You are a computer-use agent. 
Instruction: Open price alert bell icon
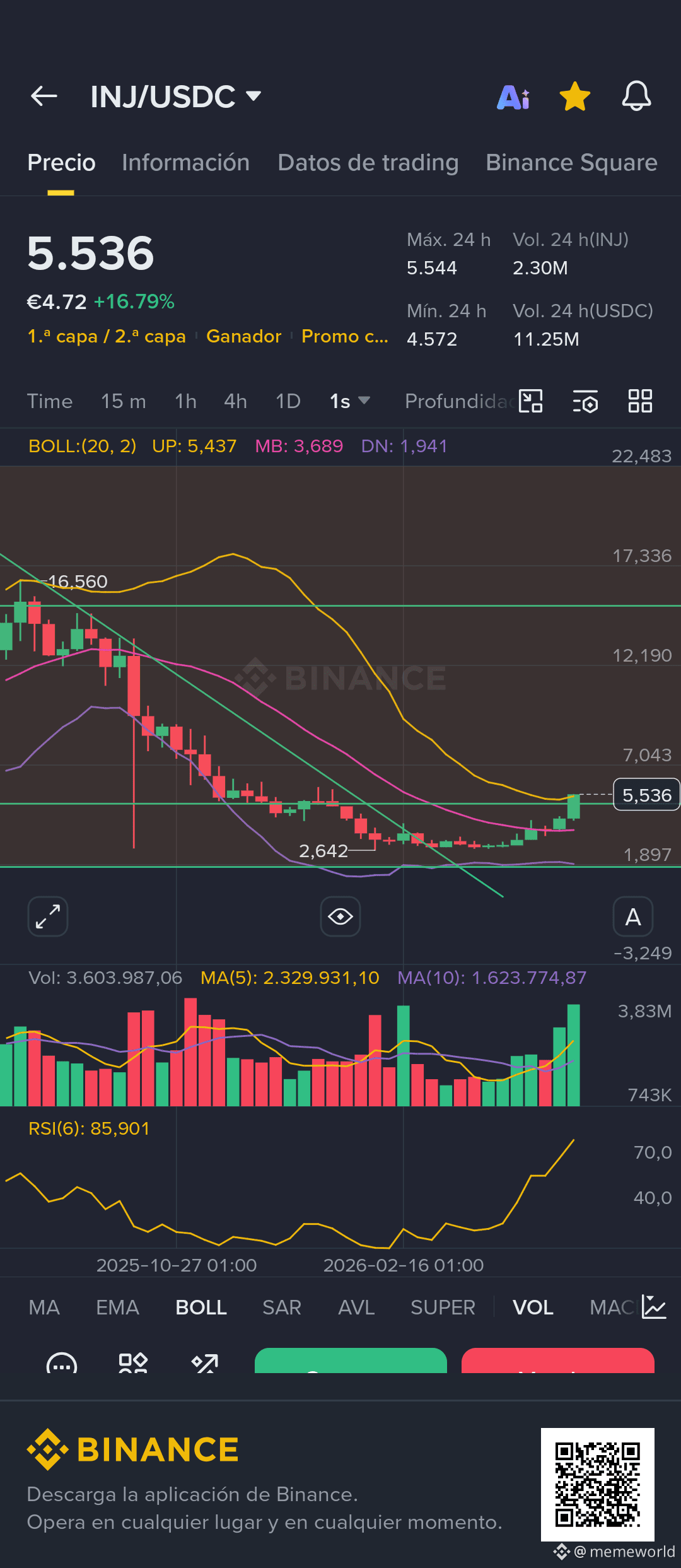(x=636, y=97)
